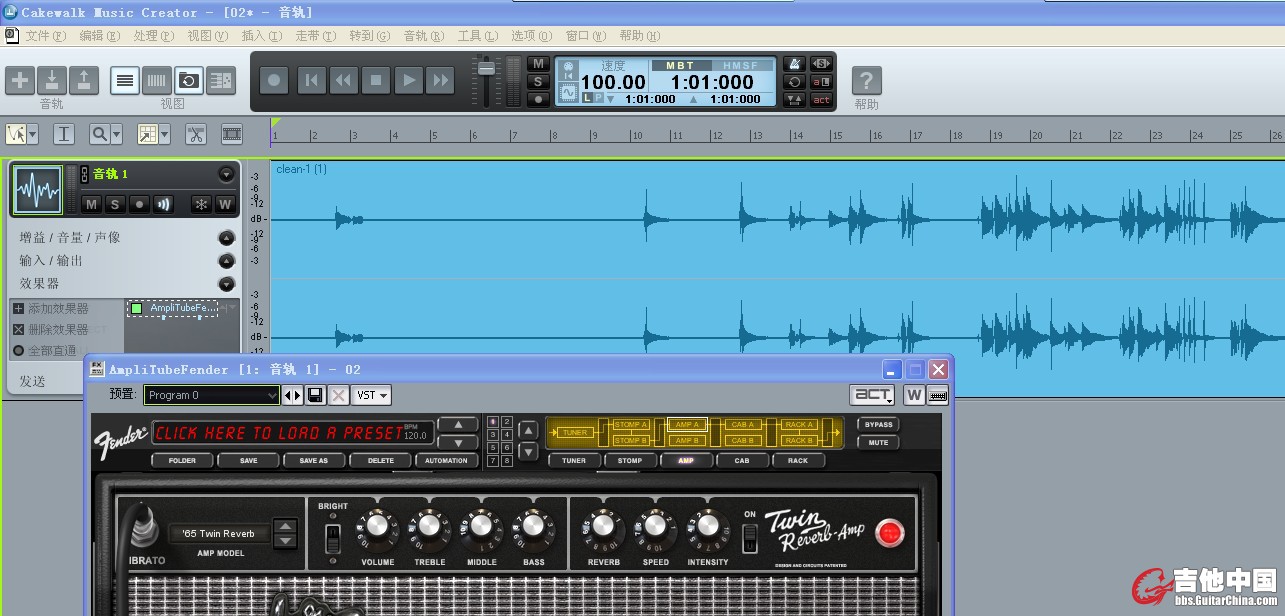Click the MUTE button in AmpliTube
The image size is (1285, 616).
pos(878,442)
